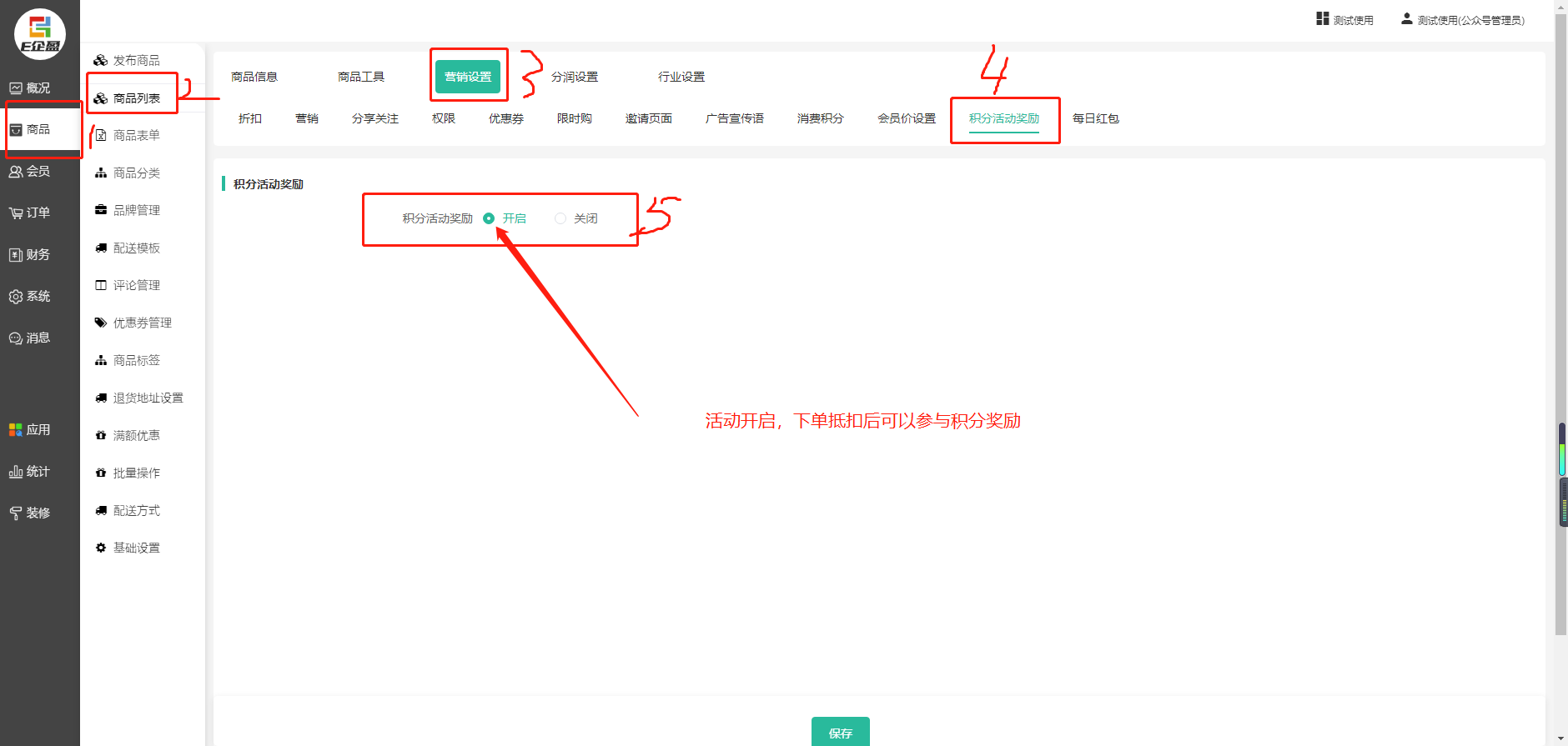Open the 订单 shopping cart icon
1568x746 pixels.
16,213
